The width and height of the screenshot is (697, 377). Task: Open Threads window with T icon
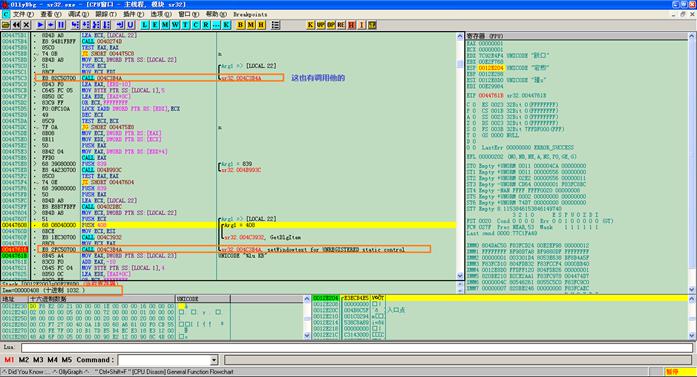[x=185, y=25]
